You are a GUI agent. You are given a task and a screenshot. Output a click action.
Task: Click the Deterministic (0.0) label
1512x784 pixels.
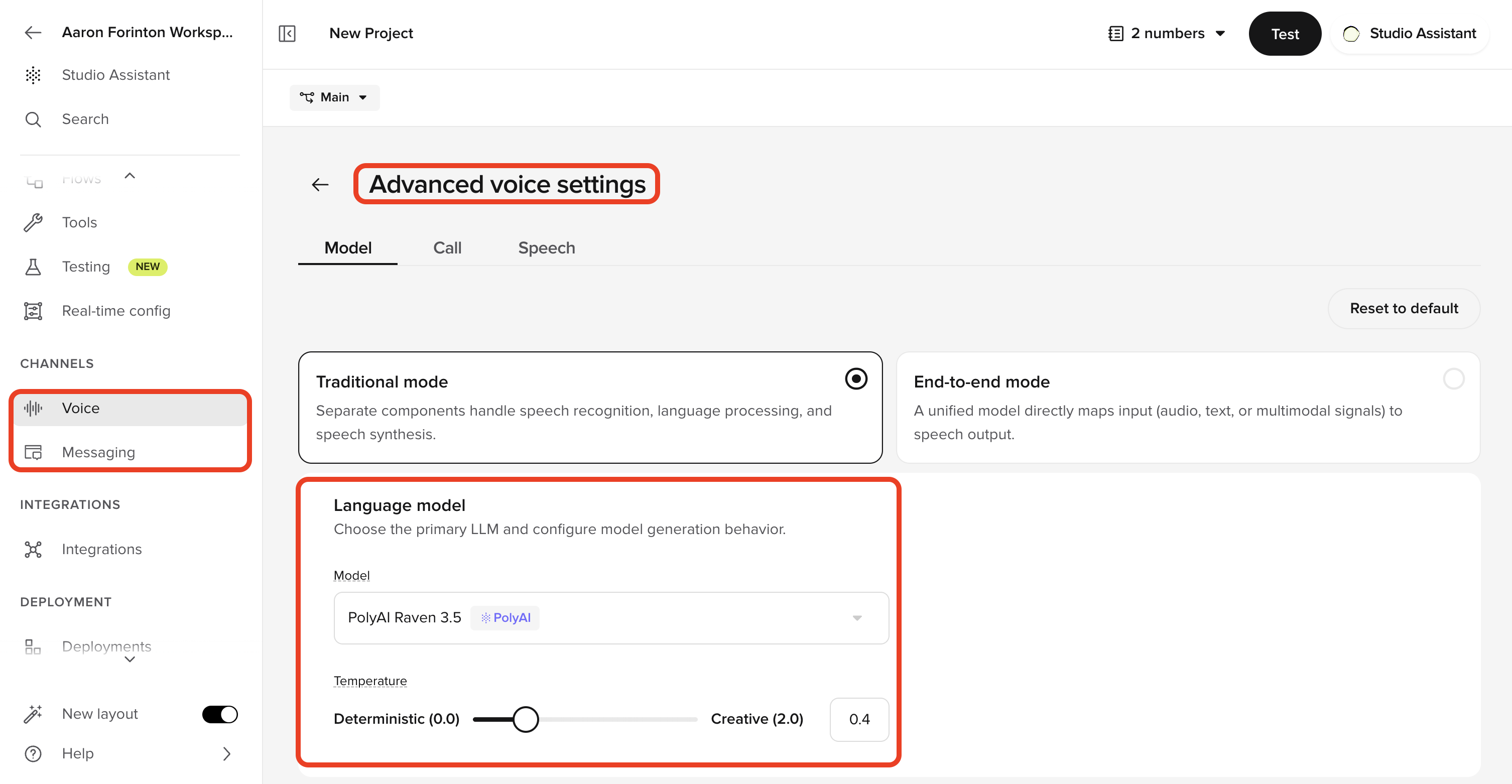[396, 719]
